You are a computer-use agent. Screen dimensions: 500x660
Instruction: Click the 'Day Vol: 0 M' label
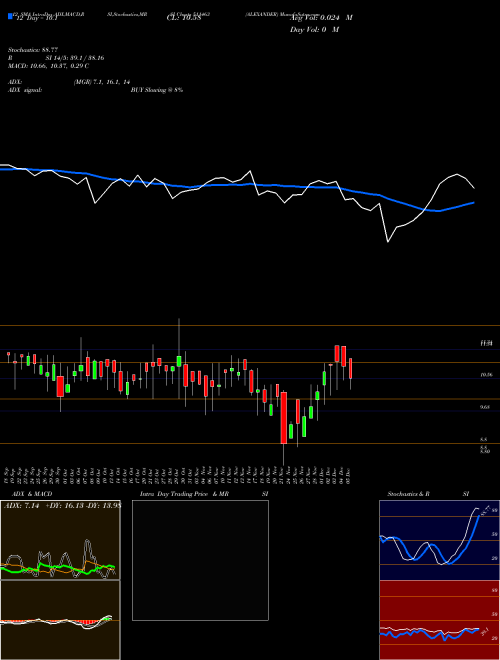coord(314,29)
